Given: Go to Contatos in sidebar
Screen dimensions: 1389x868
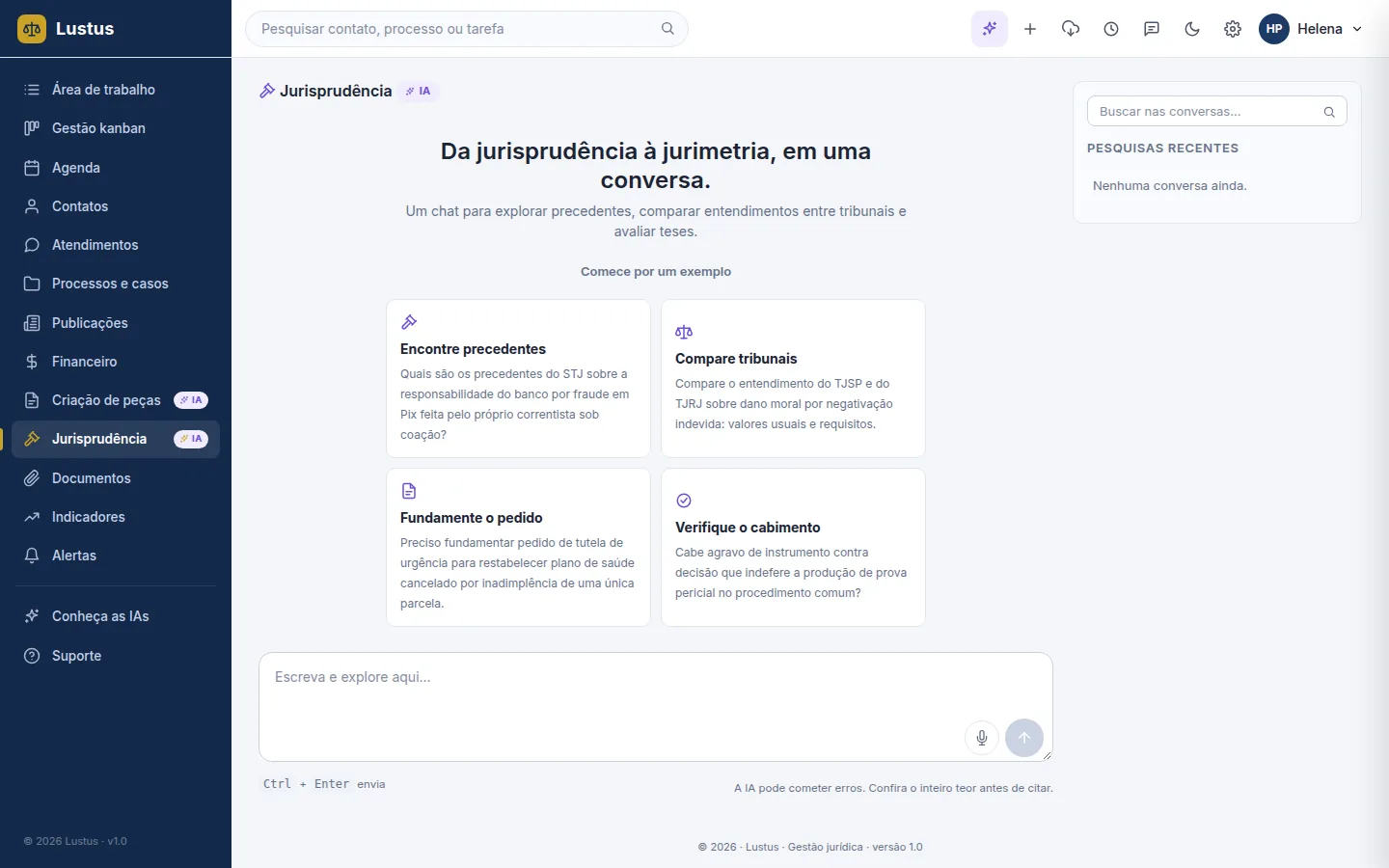Looking at the screenshot, I should 116,206.
